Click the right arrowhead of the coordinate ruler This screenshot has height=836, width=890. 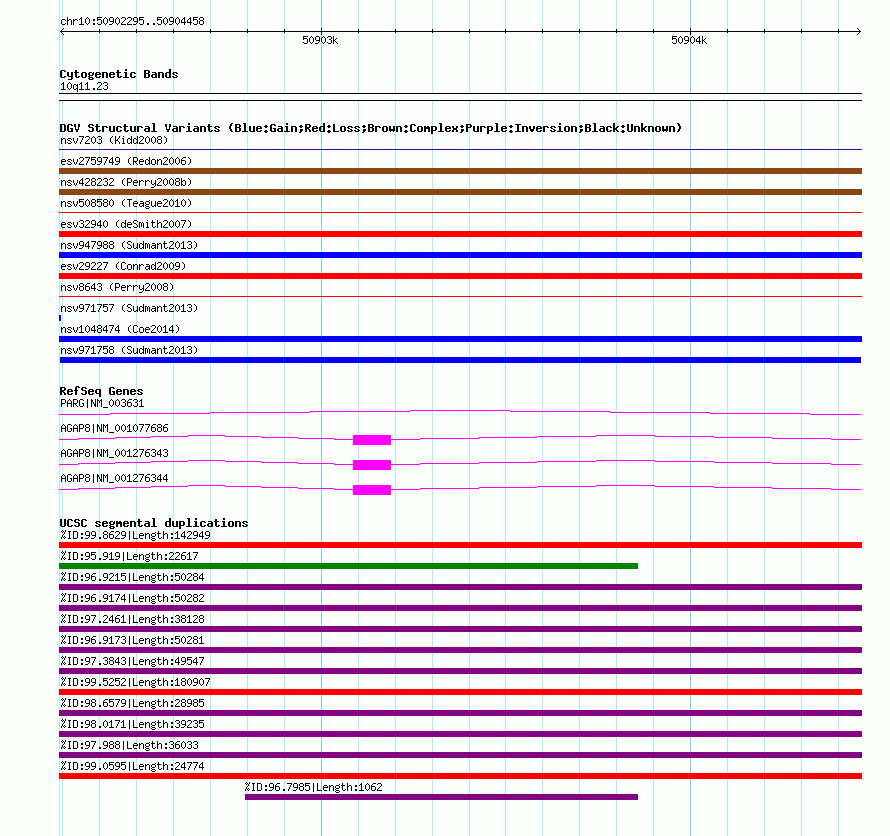pyautogui.click(x=859, y=32)
